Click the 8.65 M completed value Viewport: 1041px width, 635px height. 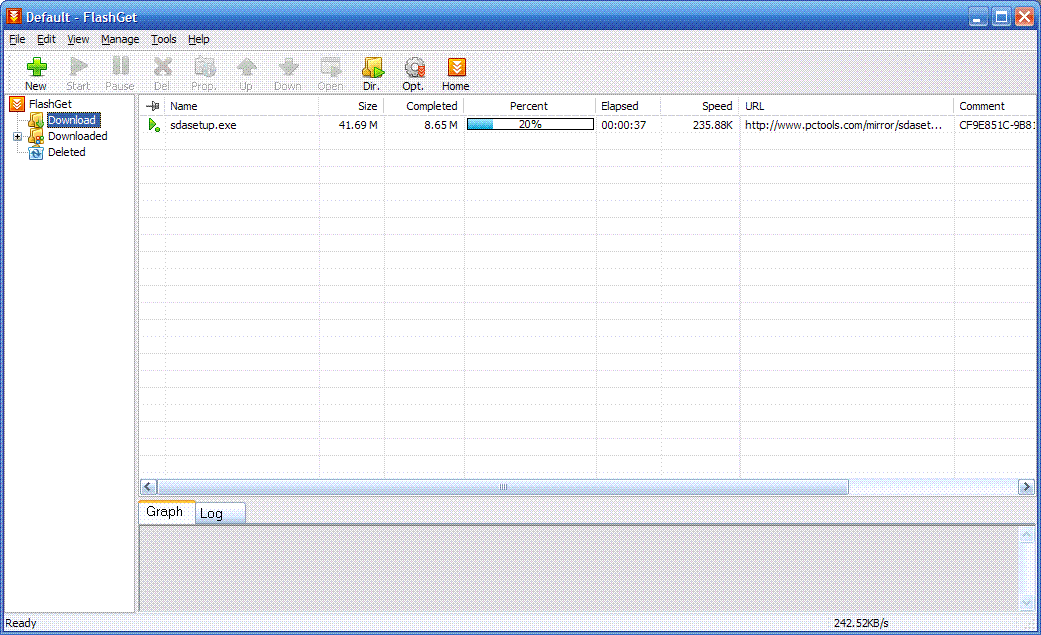(x=441, y=125)
